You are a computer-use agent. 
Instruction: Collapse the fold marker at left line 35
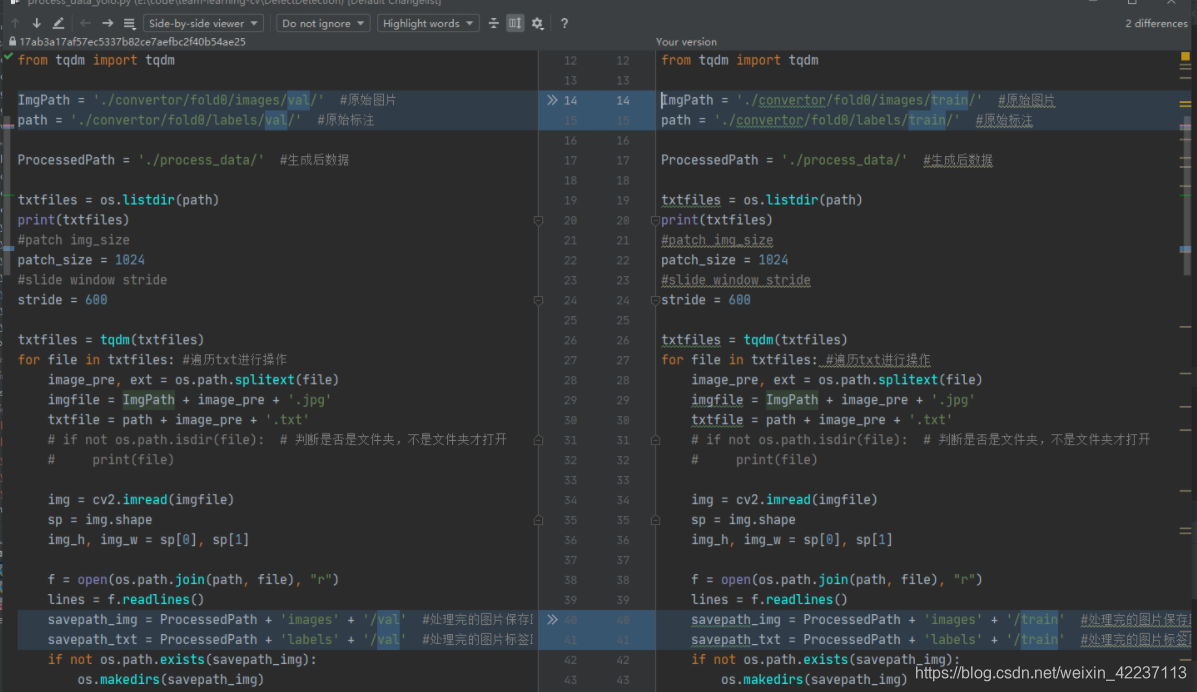[x=538, y=520]
